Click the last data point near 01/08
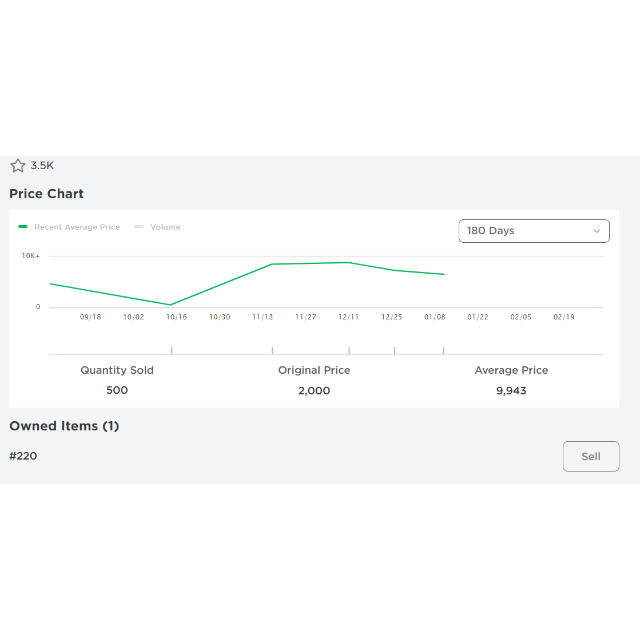Screen dimensions: 640x640 click(444, 274)
